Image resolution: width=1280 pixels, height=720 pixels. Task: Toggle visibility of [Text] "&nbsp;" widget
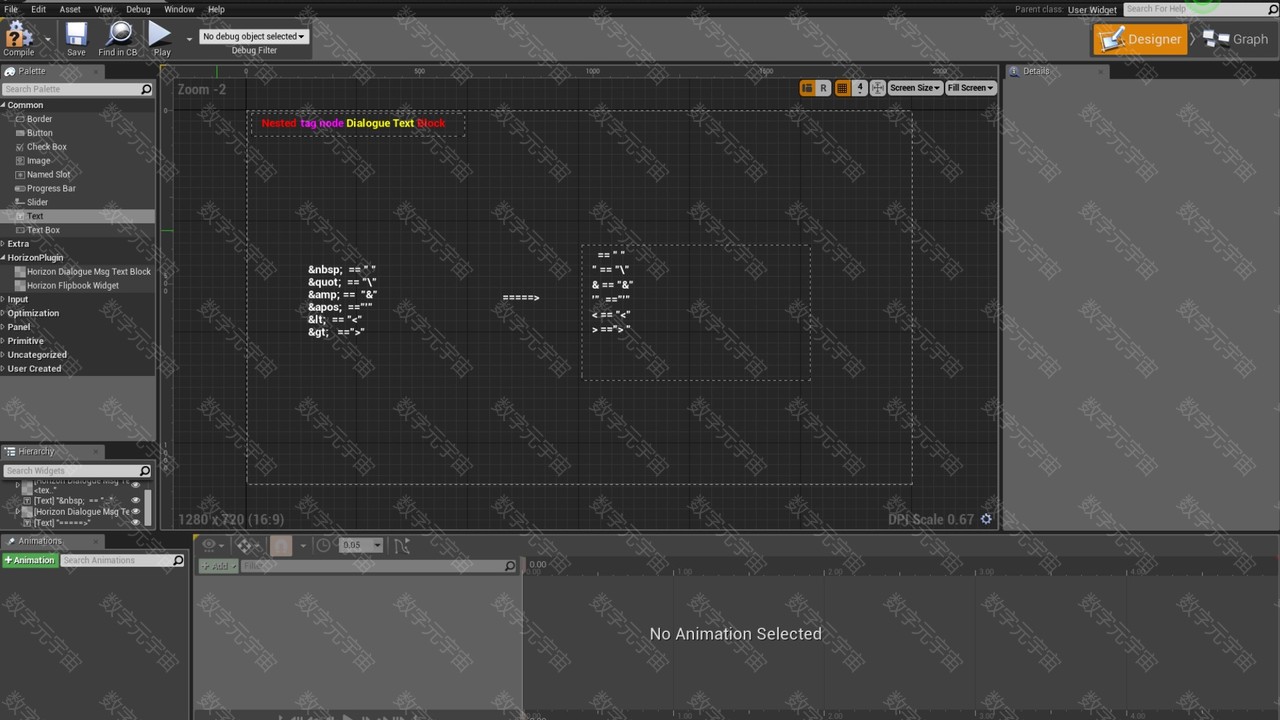coord(136,500)
